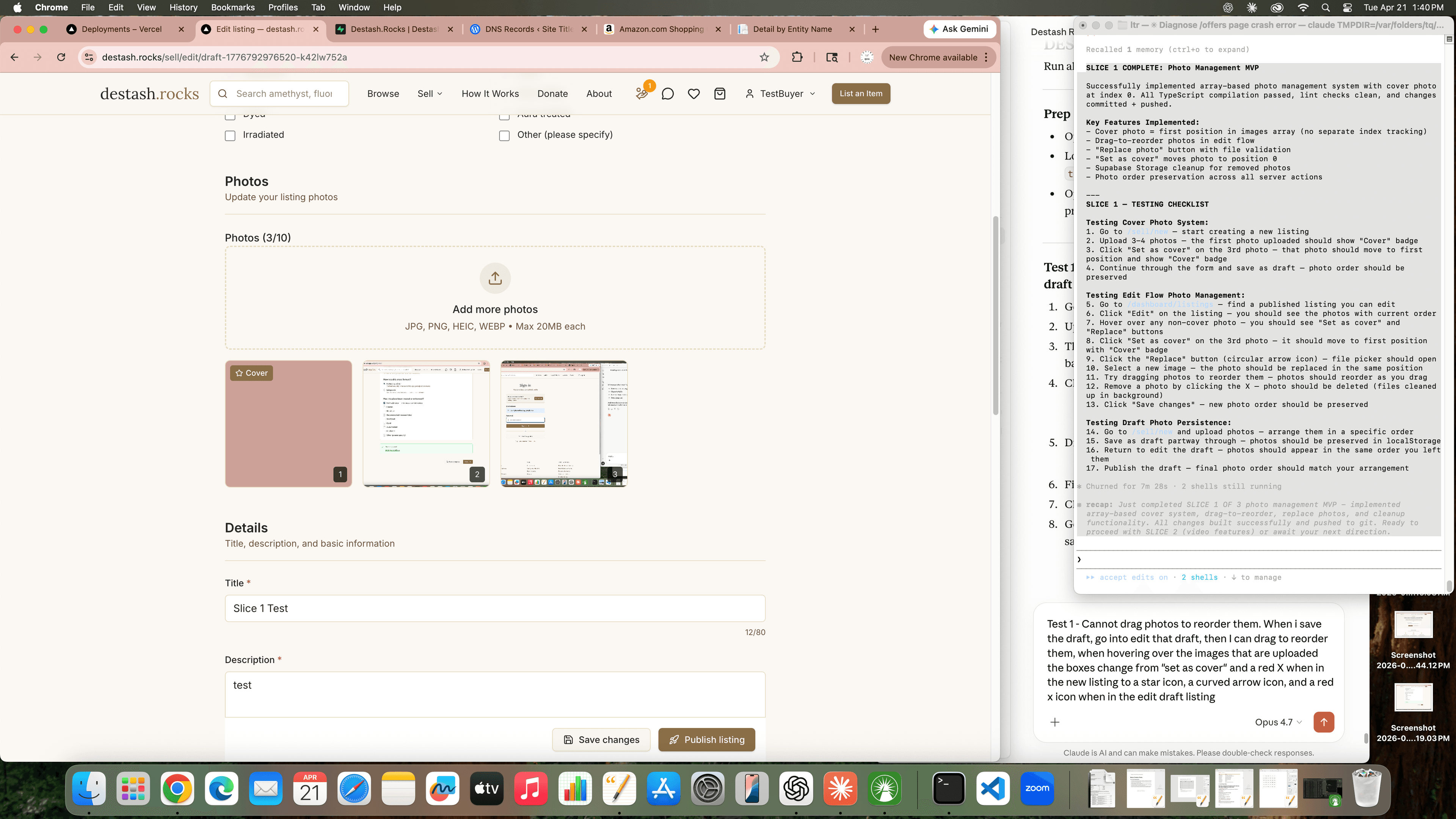
Task: Open Microsoft Edge from the Dock
Action: [221, 789]
